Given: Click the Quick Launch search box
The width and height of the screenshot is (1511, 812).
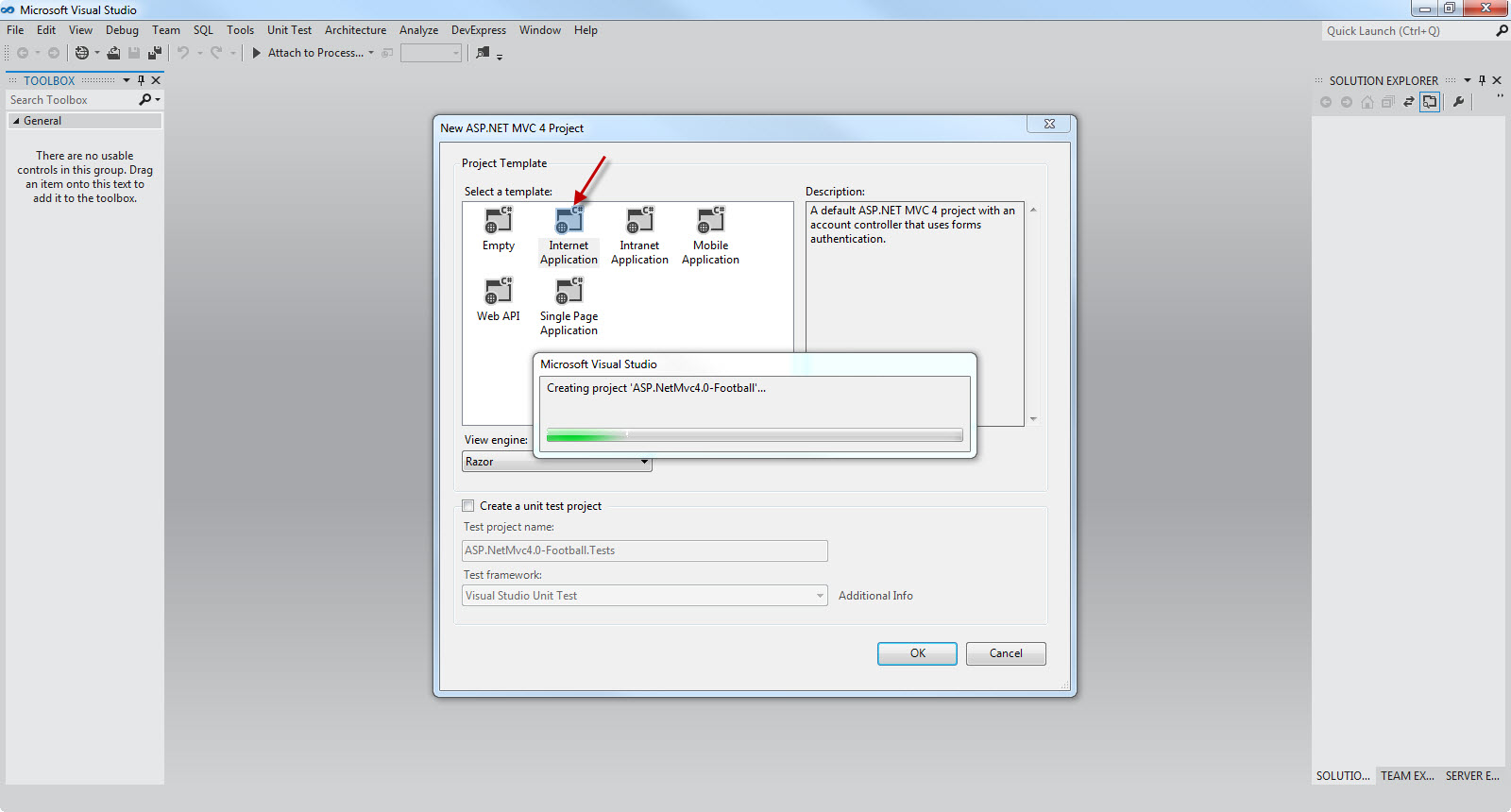Looking at the screenshot, I should tap(1406, 31).
